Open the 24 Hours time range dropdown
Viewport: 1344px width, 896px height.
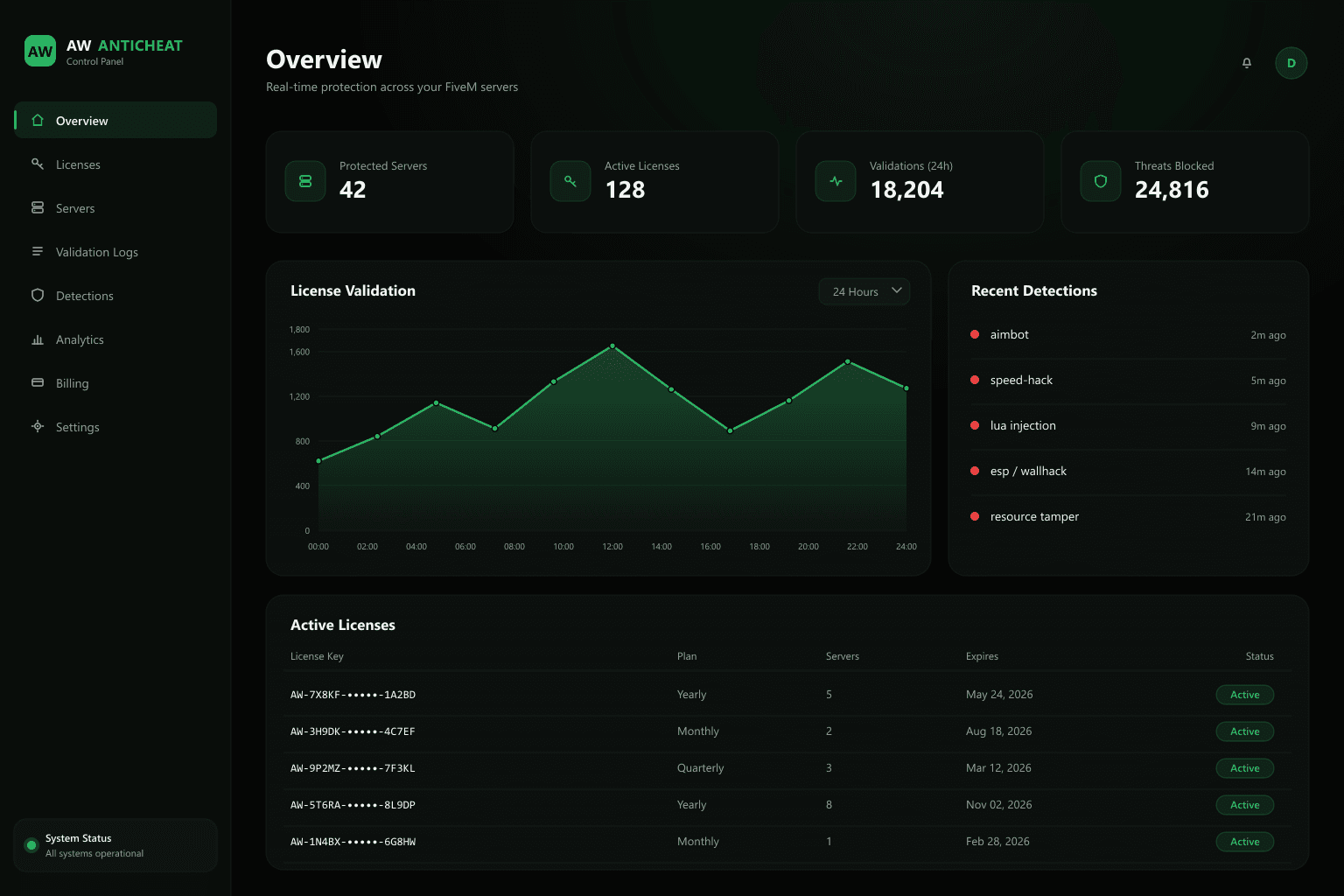(864, 291)
